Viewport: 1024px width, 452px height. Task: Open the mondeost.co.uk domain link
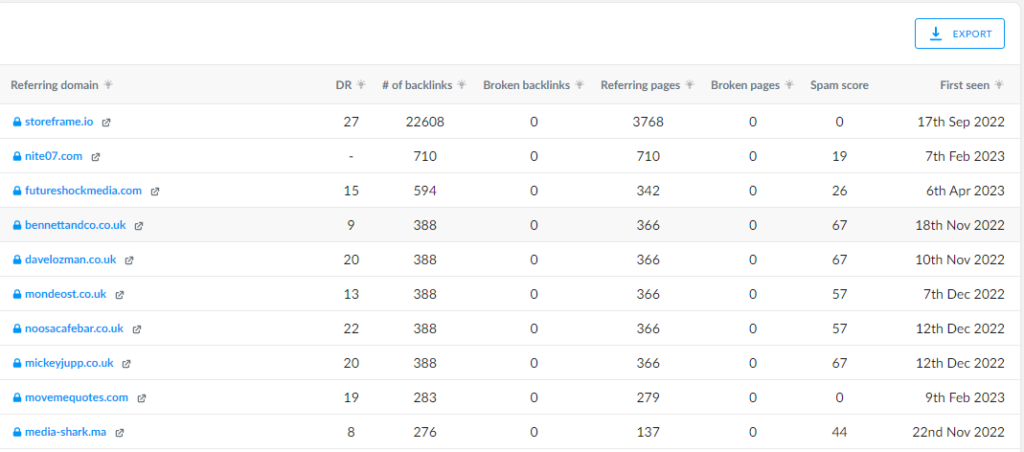point(65,294)
